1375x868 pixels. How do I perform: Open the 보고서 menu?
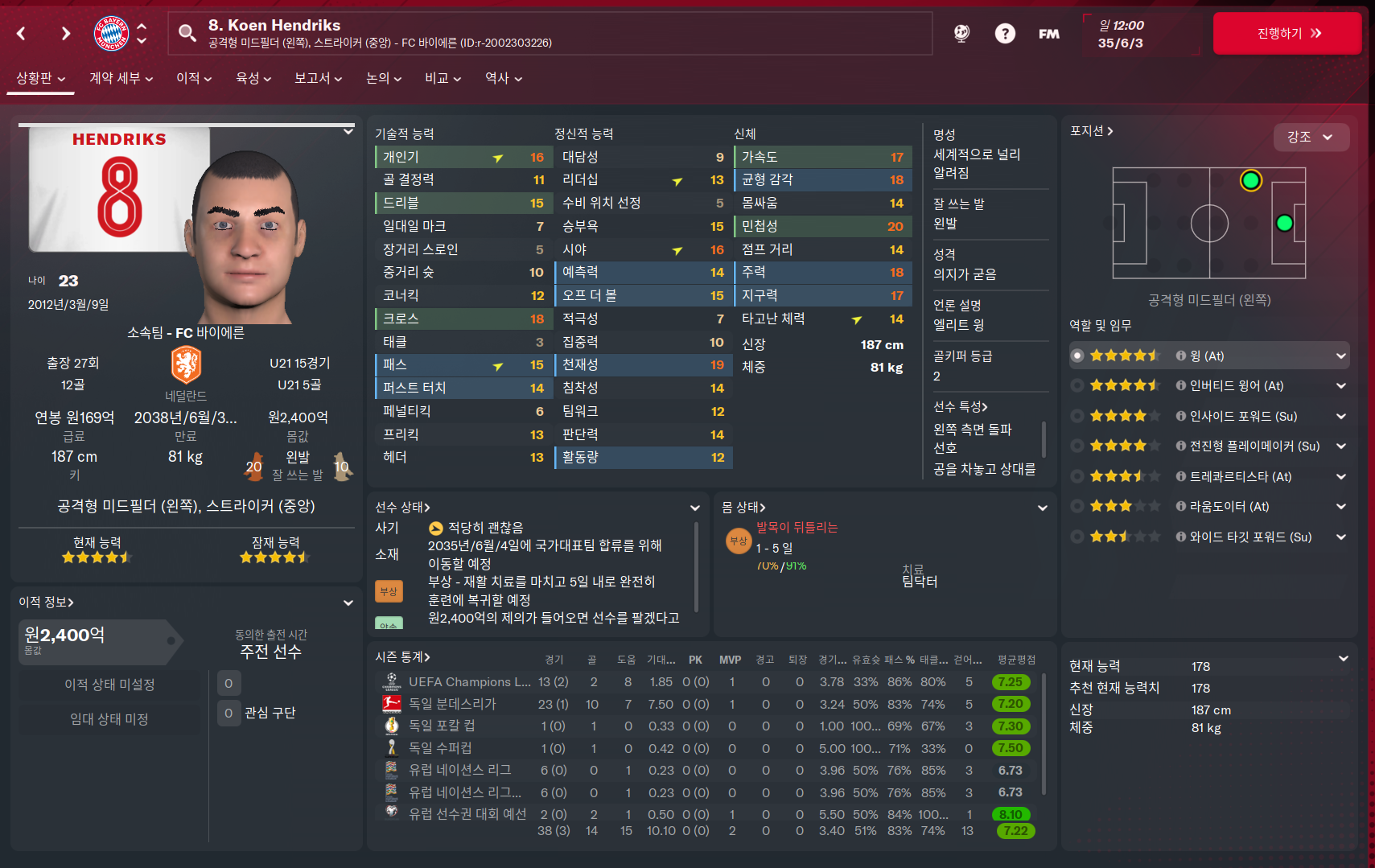click(x=318, y=78)
